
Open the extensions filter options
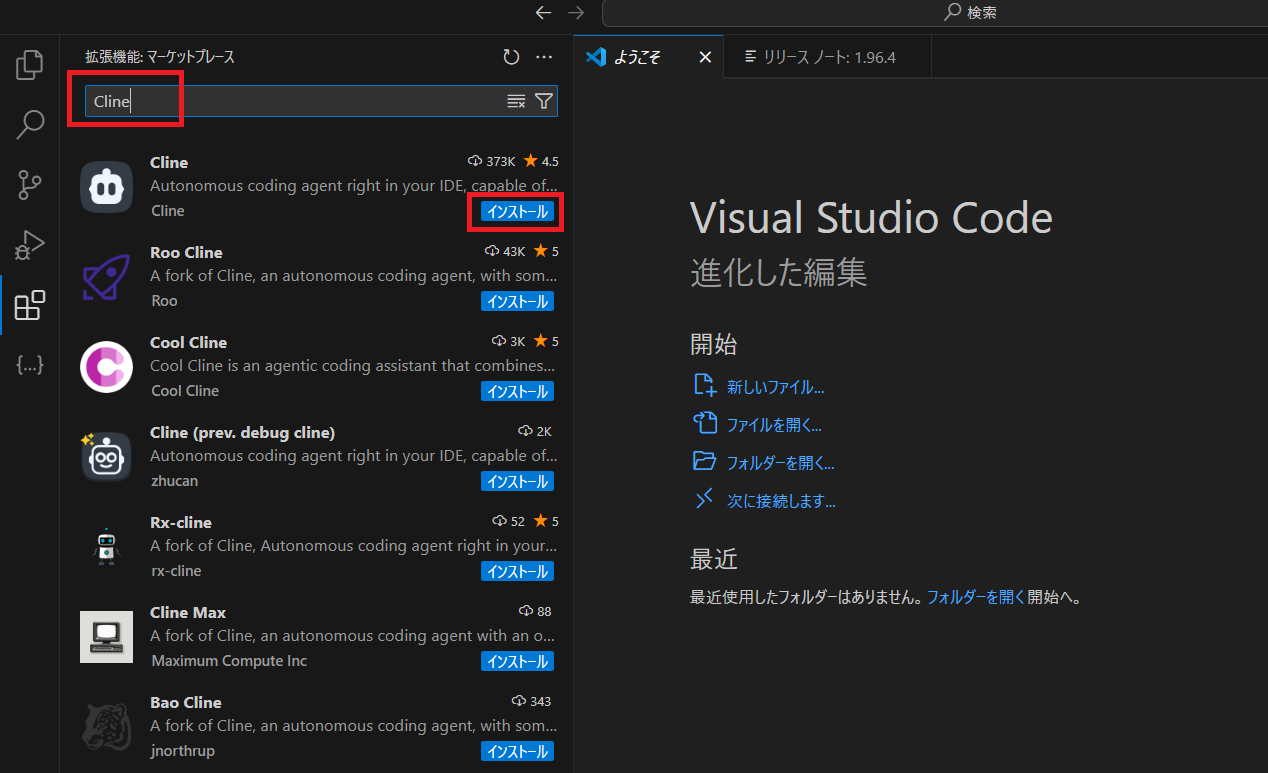point(543,100)
